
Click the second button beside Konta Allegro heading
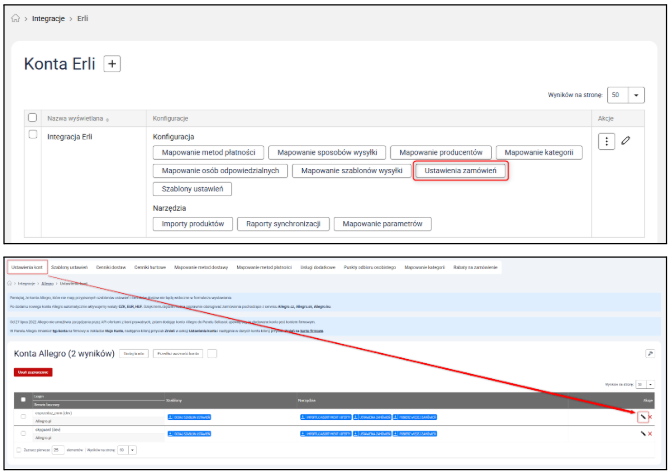[178, 354]
